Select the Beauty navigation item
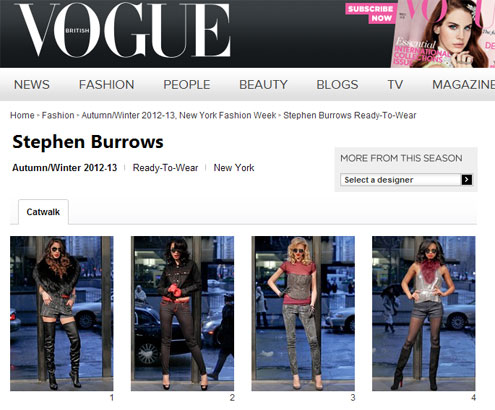This screenshot has height=410, width=495. (x=263, y=85)
